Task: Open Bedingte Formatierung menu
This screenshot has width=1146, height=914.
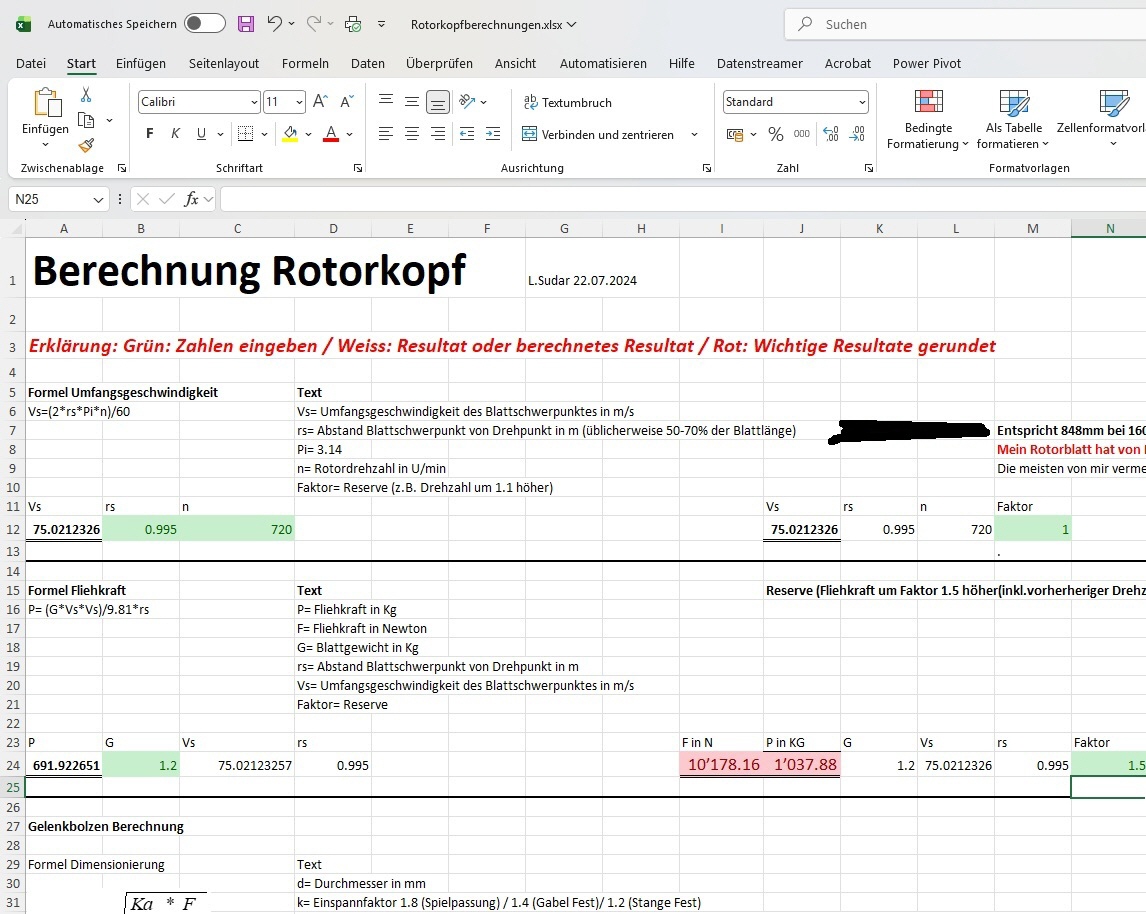Action: pyautogui.click(x=927, y=120)
